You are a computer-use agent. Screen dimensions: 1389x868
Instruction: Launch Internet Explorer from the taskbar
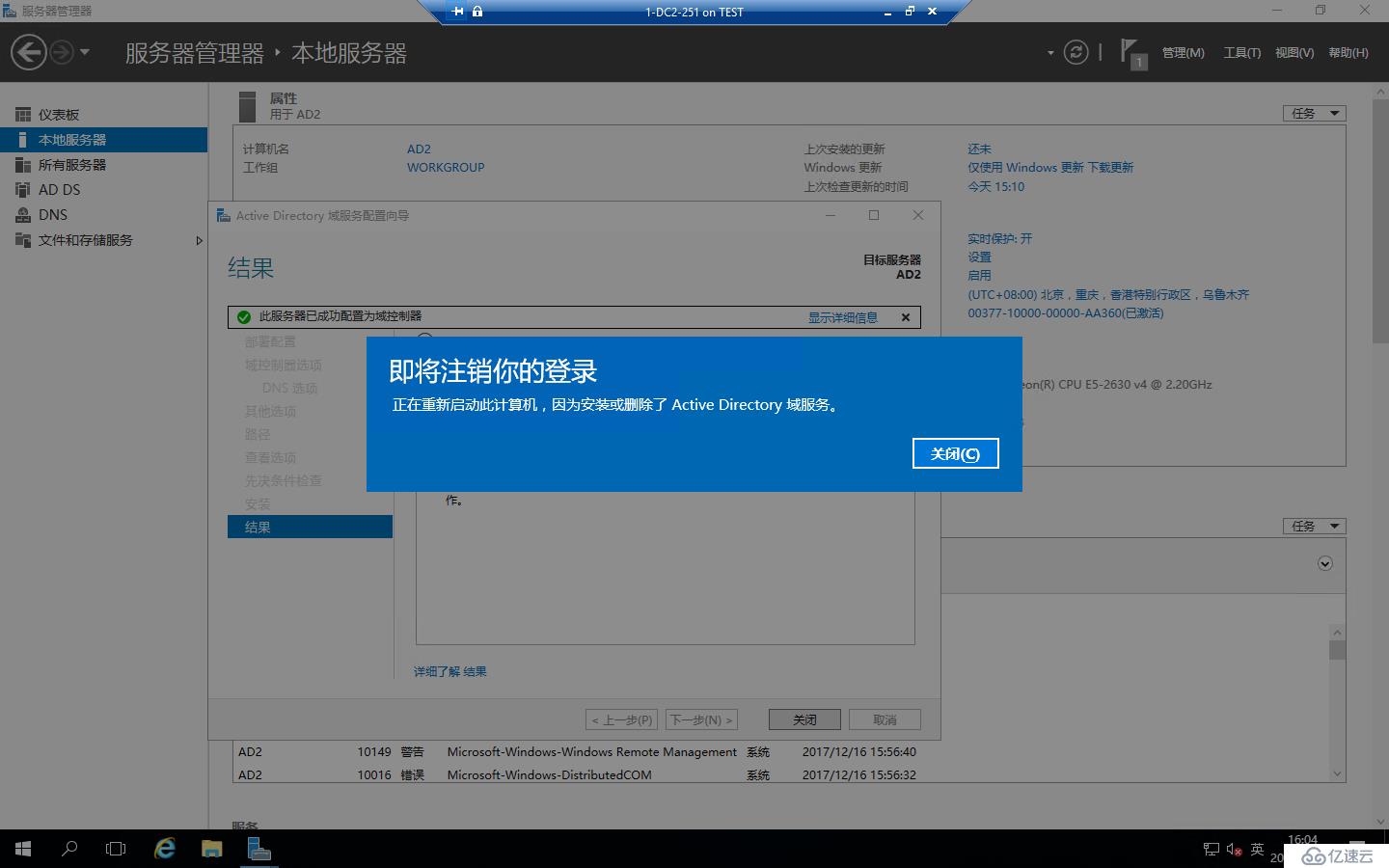(165, 849)
